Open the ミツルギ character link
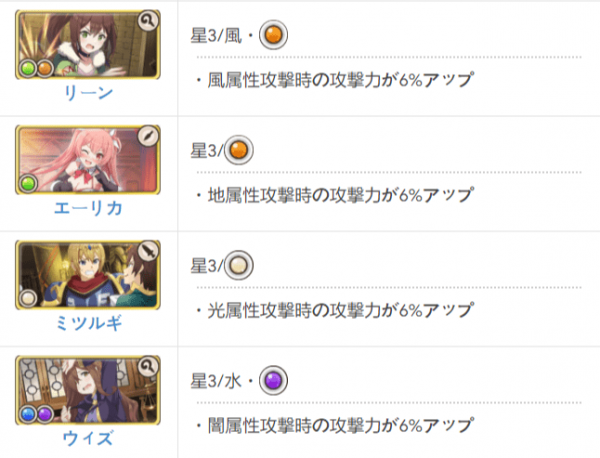600x458 pixels. tap(88, 324)
